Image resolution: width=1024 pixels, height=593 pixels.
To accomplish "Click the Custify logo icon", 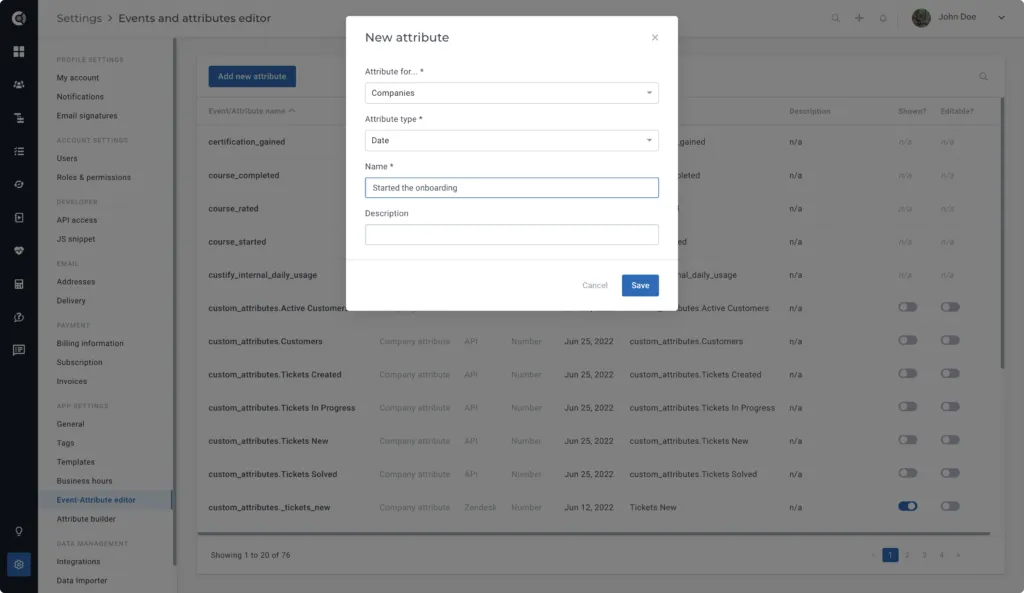I will click(19, 18).
